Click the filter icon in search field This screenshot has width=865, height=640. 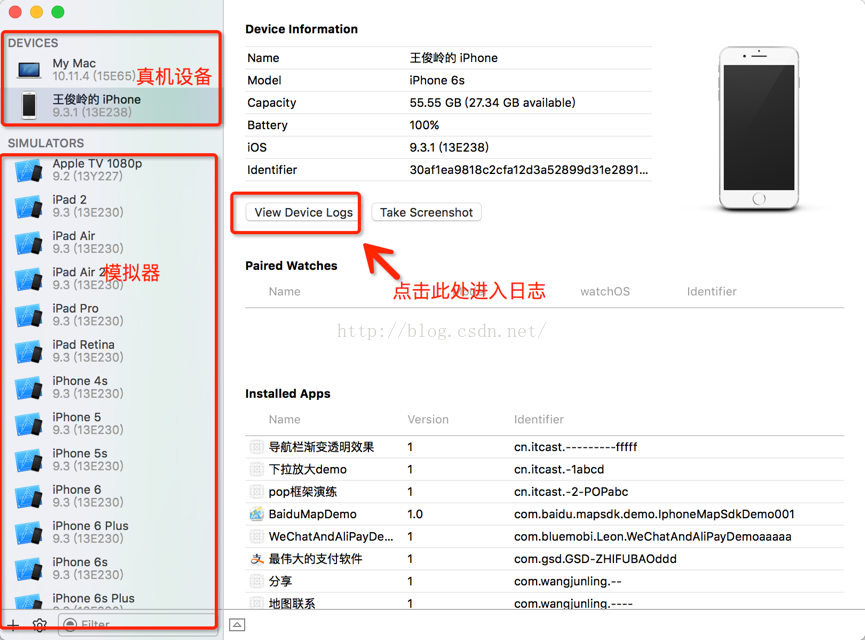pos(70,625)
